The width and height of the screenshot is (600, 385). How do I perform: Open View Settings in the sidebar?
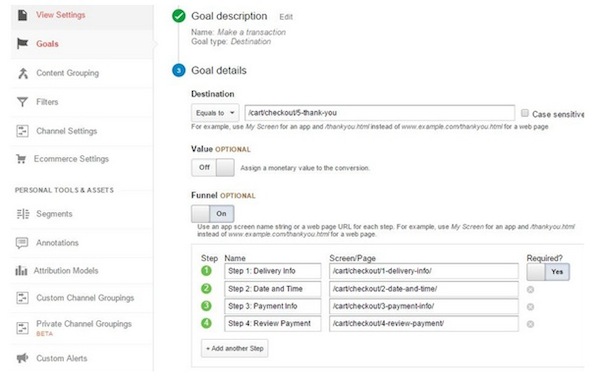click(61, 15)
